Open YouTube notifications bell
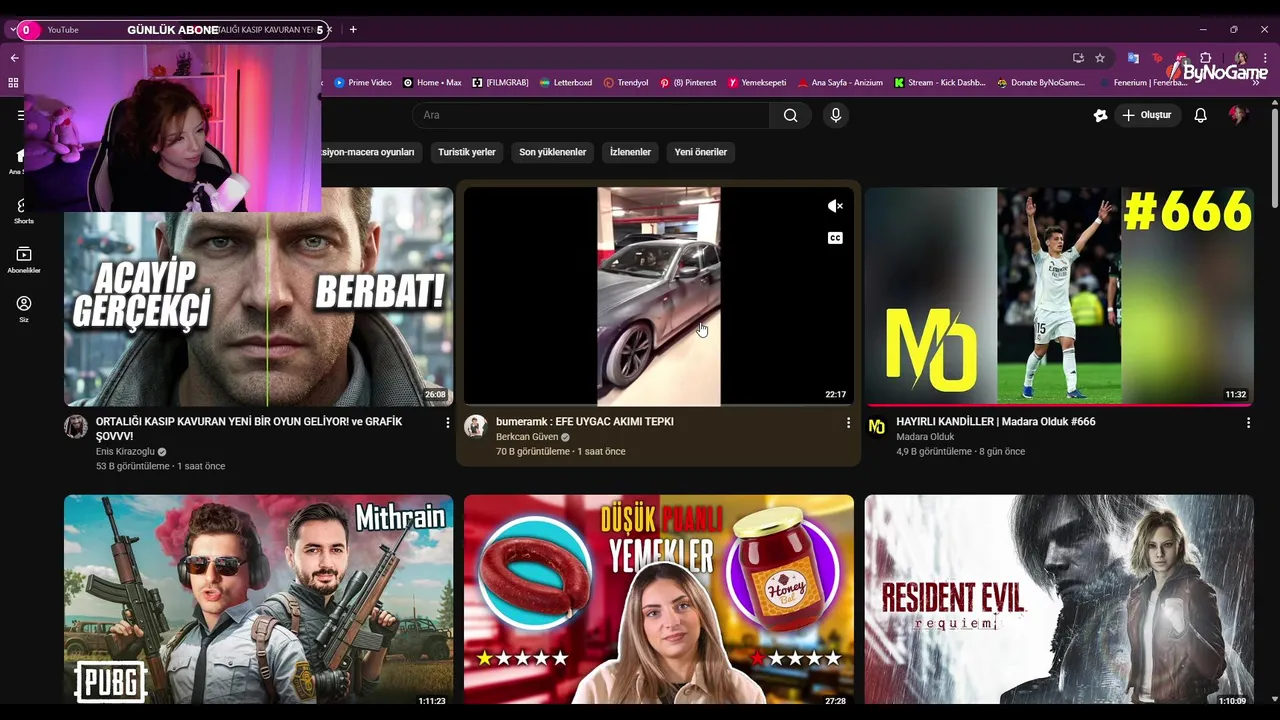Image resolution: width=1280 pixels, height=720 pixels. (x=1200, y=115)
